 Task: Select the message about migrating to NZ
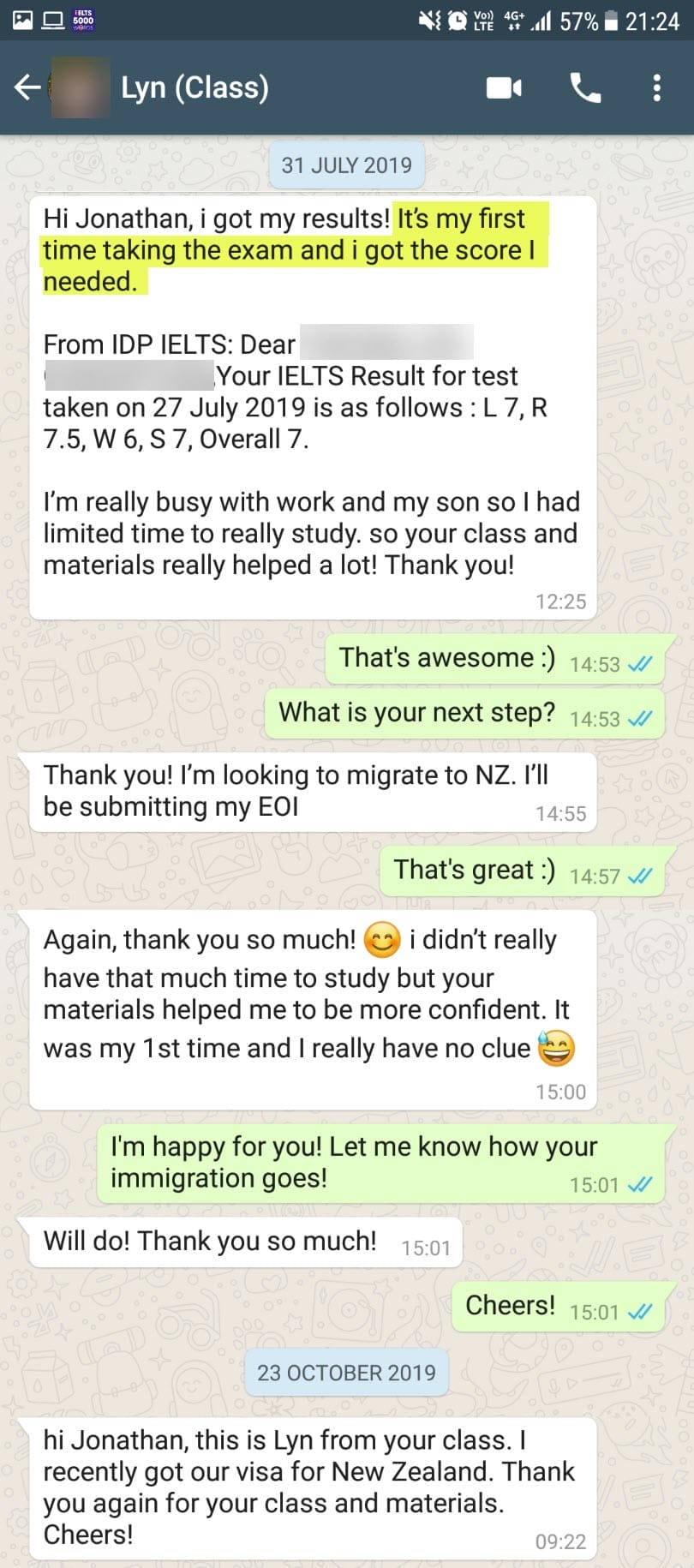click(x=313, y=791)
